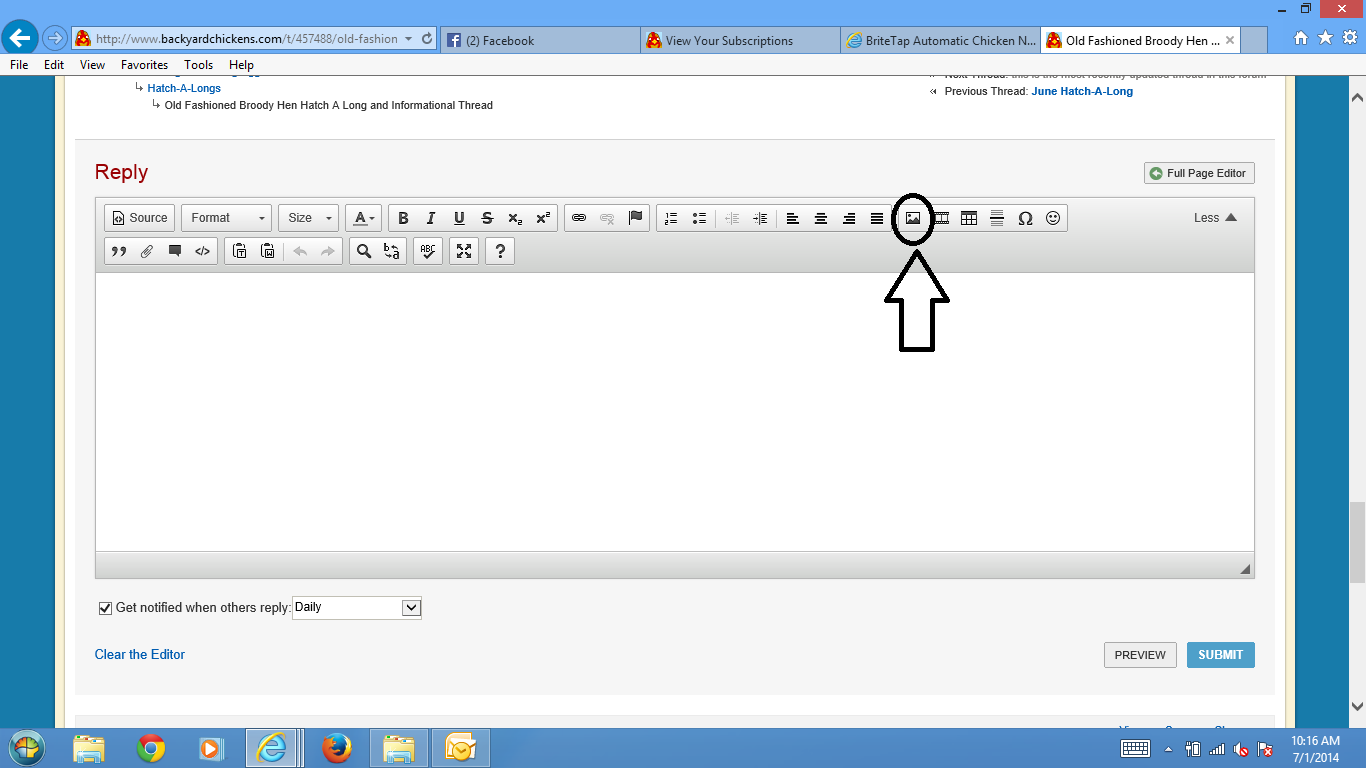Open the Find search tool
This screenshot has width=1366, height=768.
(364, 251)
